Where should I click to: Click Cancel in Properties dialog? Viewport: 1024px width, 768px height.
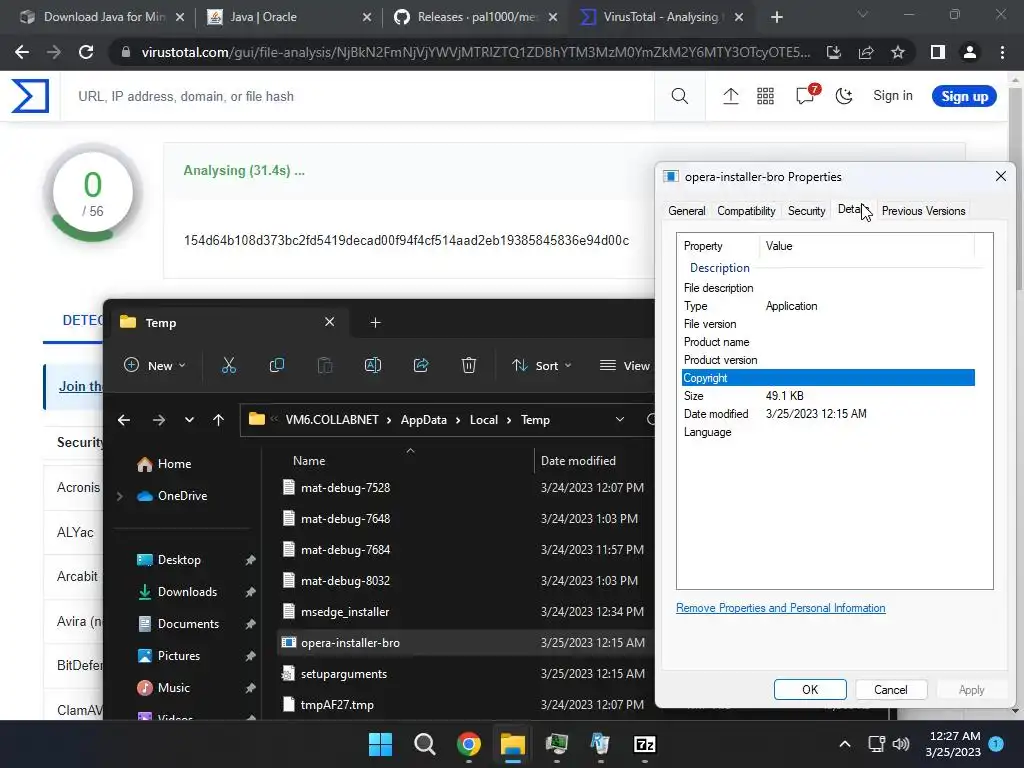[890, 690]
